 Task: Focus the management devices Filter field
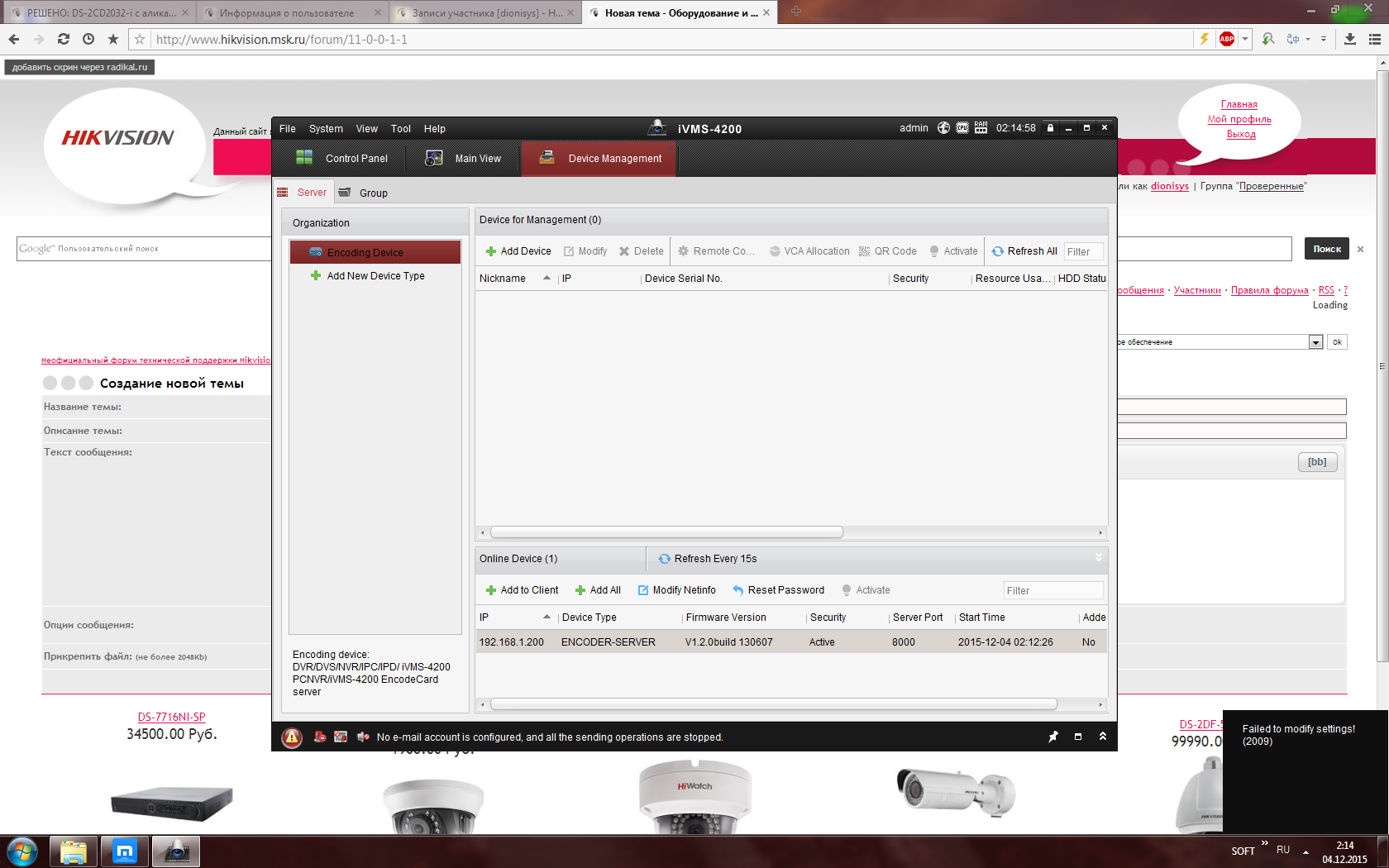pos(1084,252)
